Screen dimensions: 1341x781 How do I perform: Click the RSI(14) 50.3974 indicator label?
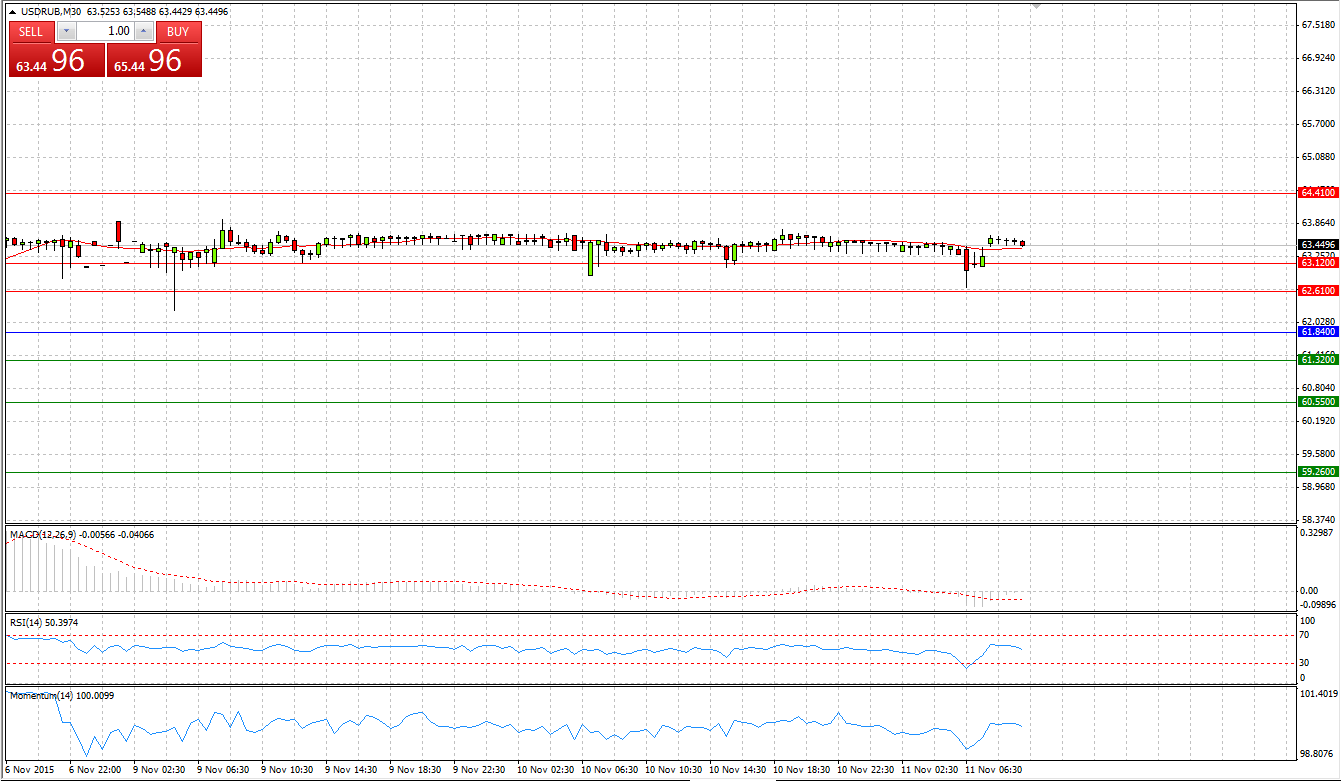tap(44, 622)
